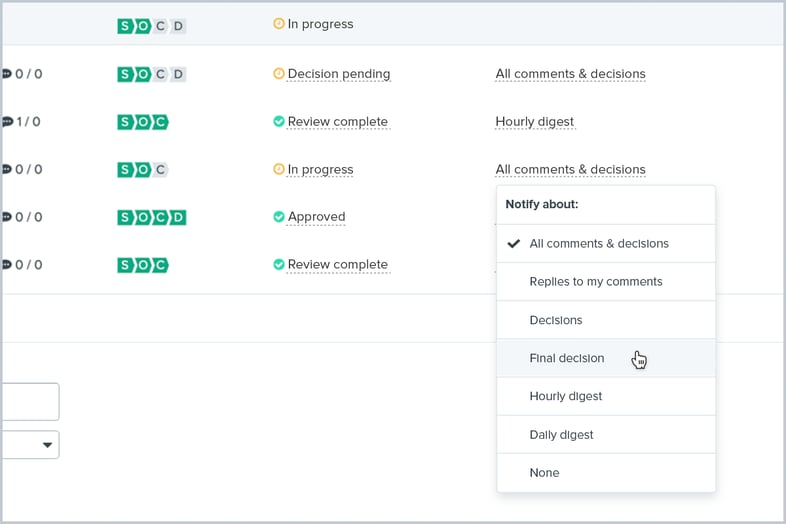Click the empty text input field at bottom left
The image size is (786, 524).
(30, 402)
